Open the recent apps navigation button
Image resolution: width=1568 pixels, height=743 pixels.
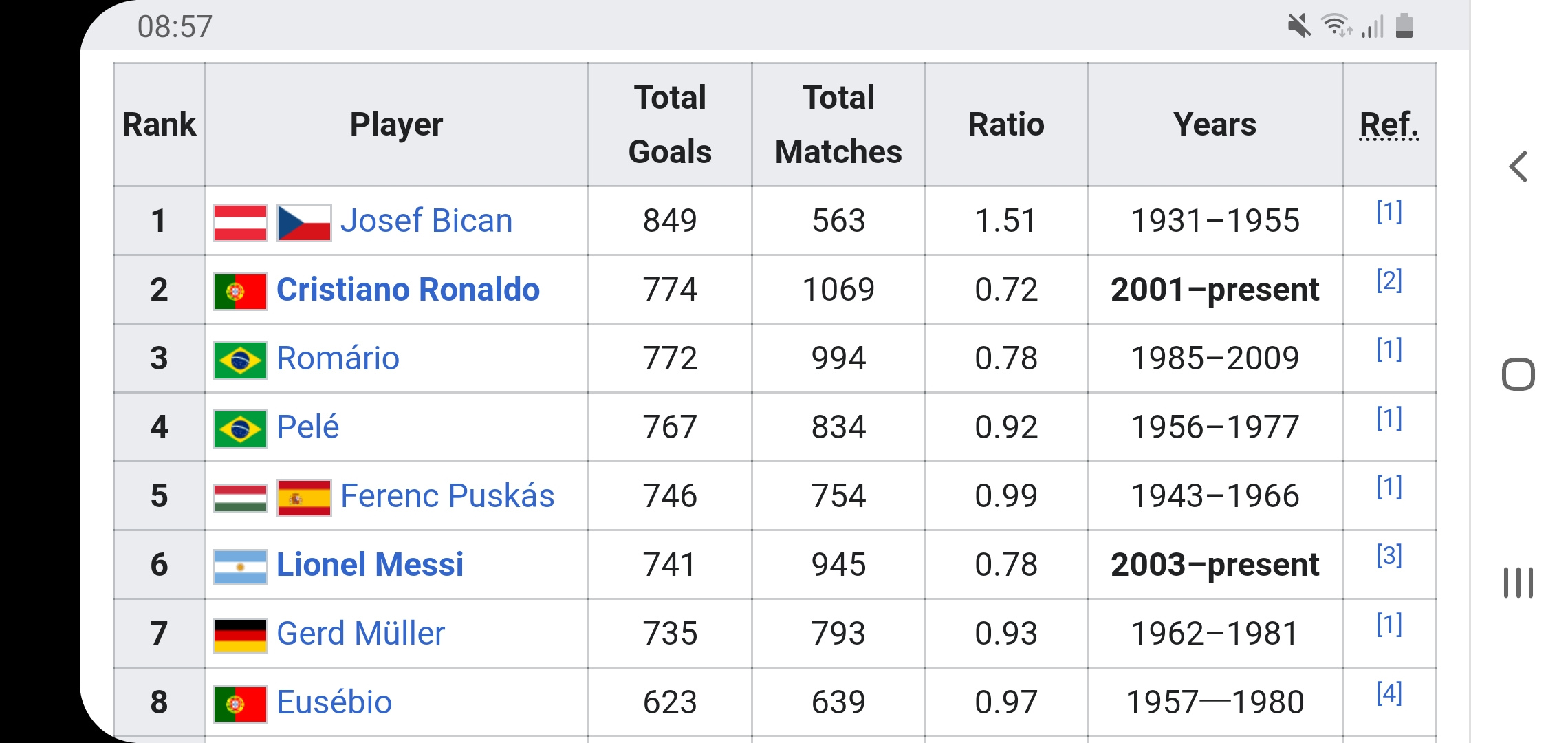[x=1518, y=583]
